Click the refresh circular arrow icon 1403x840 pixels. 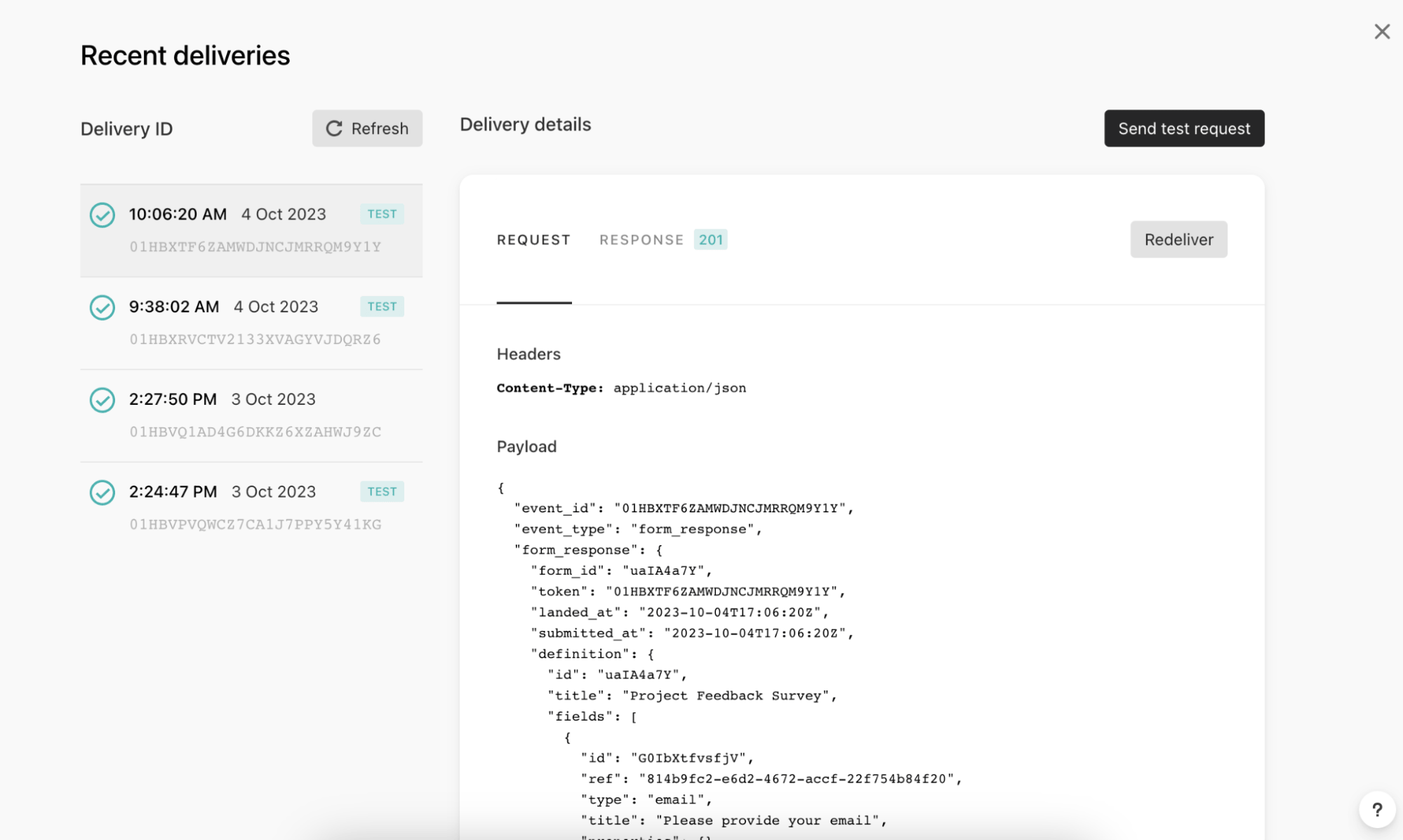(x=334, y=128)
